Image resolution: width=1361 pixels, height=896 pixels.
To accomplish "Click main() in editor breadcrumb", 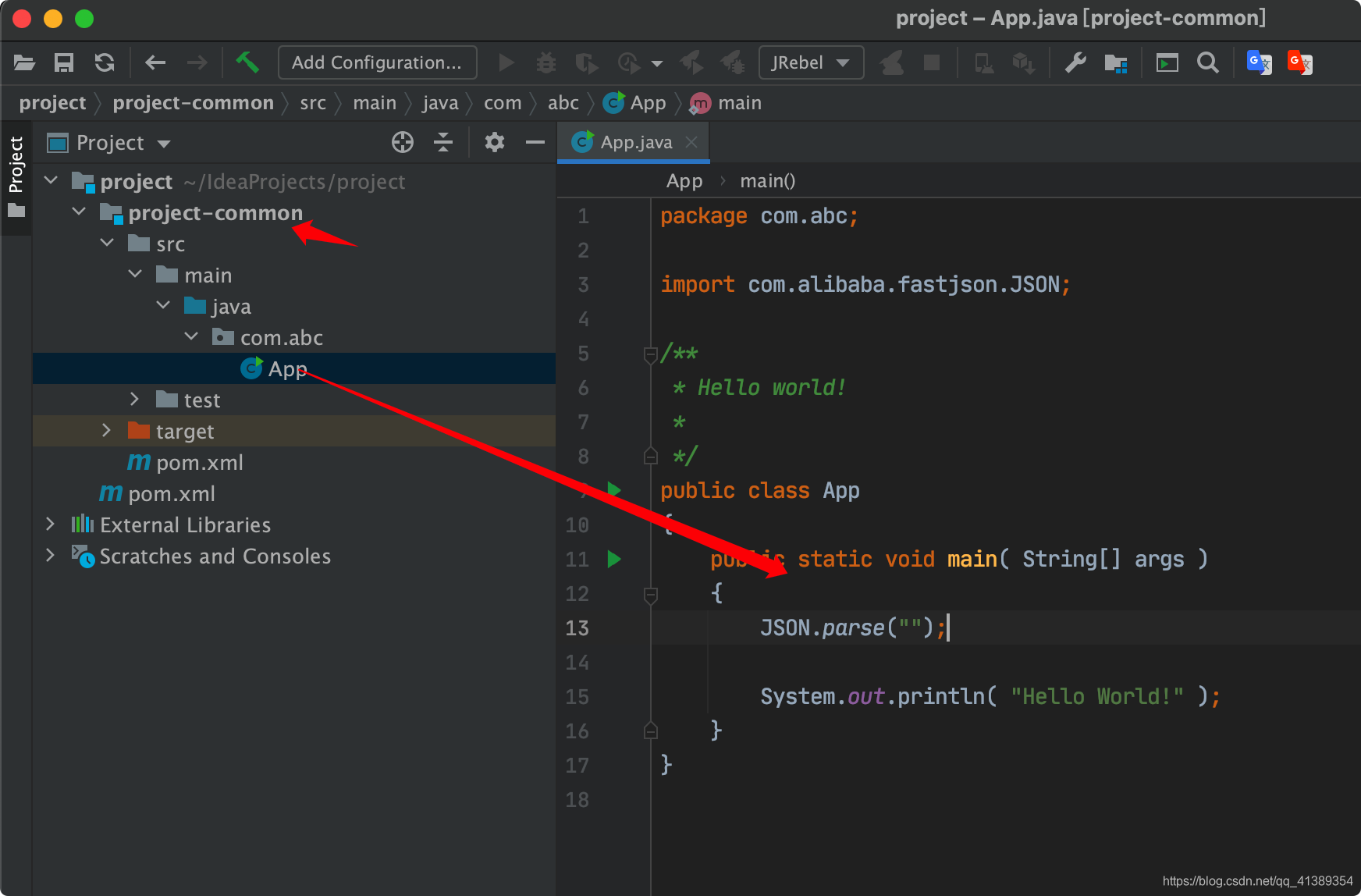I will pos(767,181).
